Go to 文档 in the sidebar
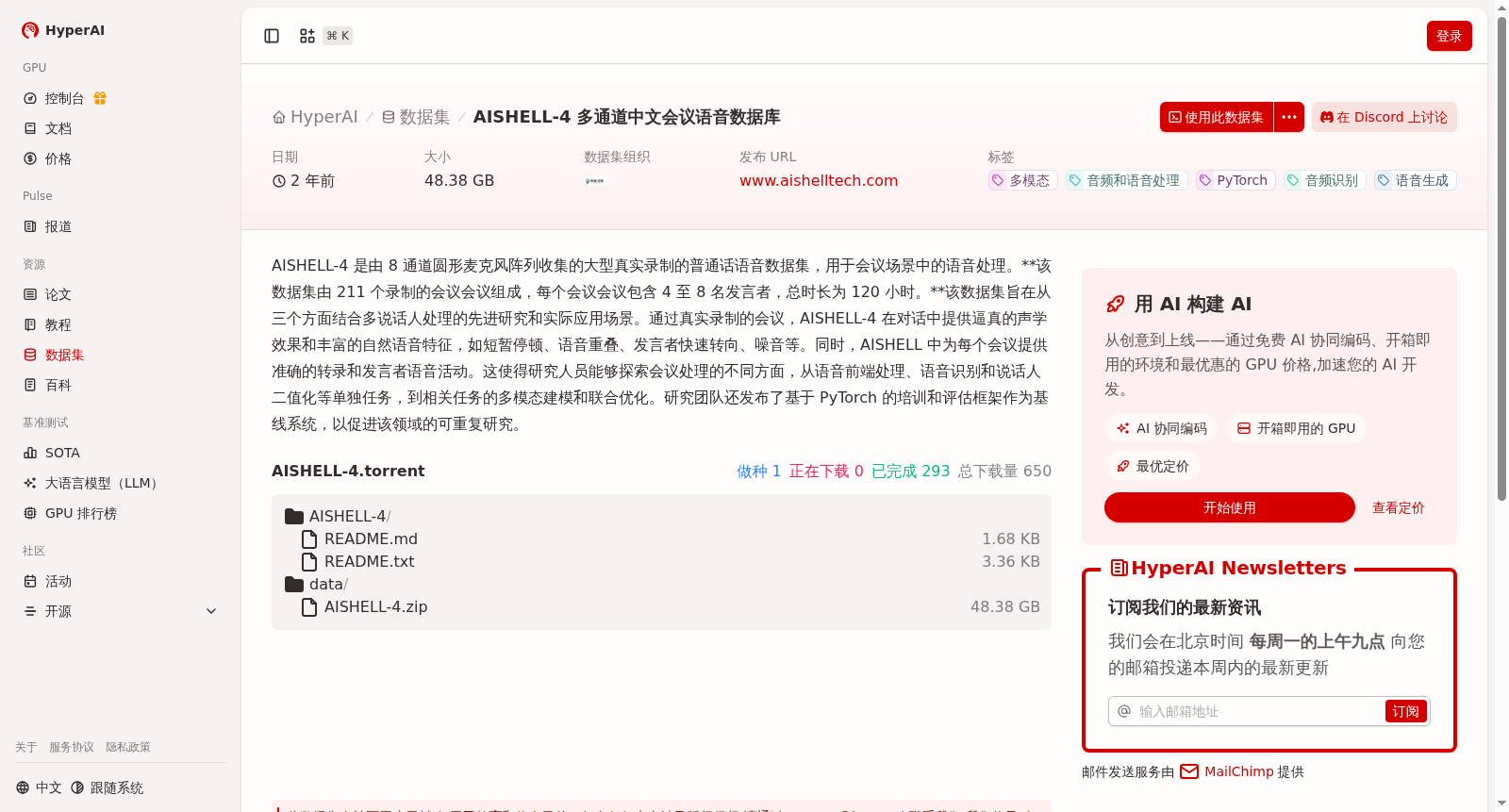 (121, 128)
